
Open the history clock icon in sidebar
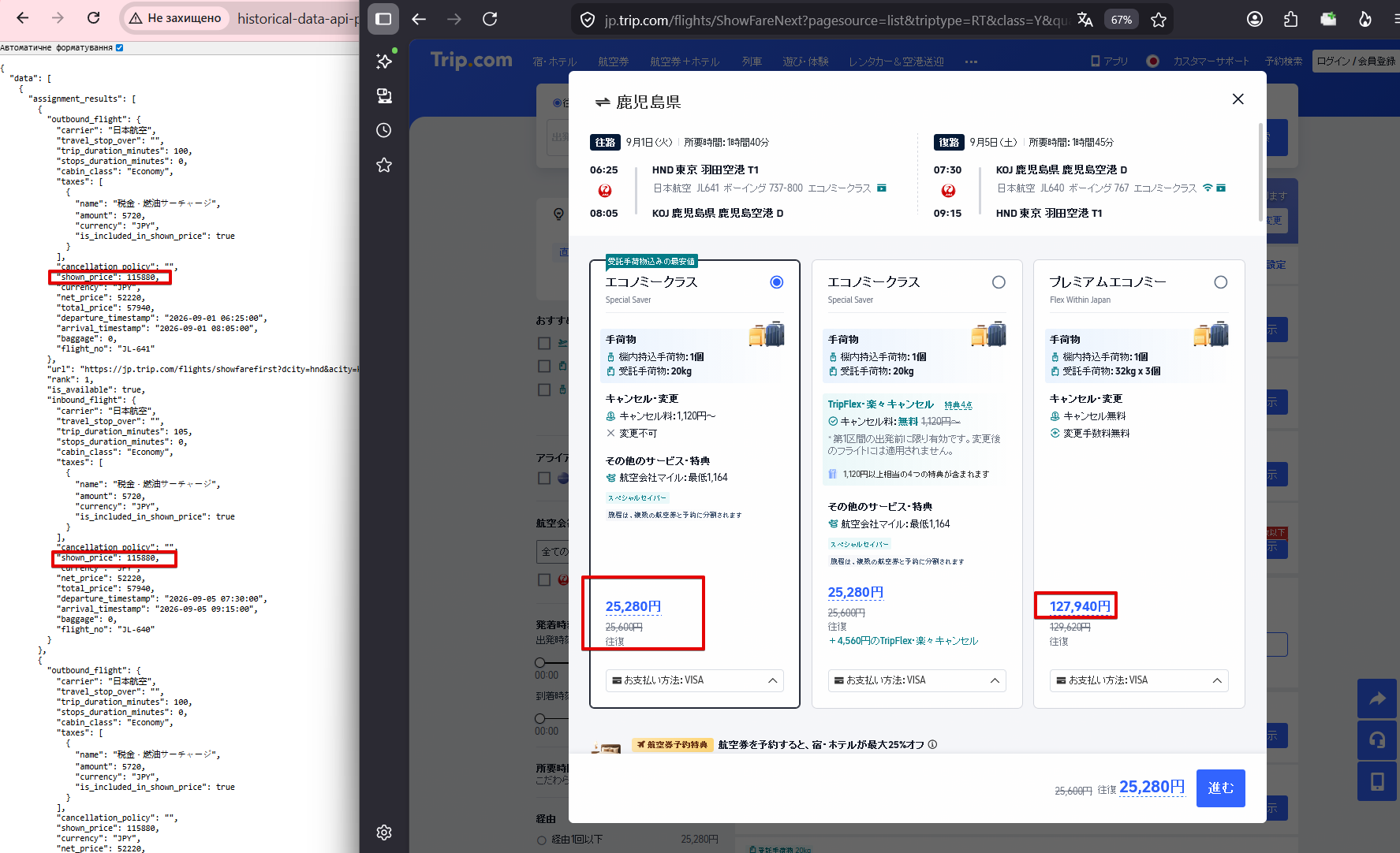[384, 130]
